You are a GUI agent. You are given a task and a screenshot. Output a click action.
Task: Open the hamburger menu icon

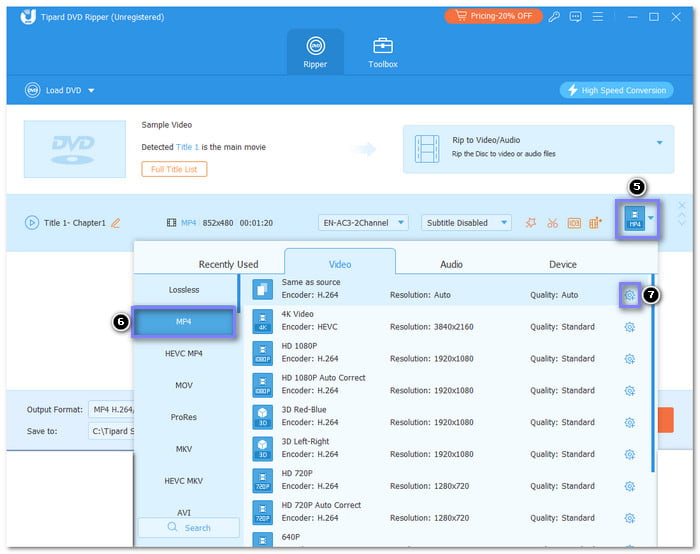pos(597,17)
